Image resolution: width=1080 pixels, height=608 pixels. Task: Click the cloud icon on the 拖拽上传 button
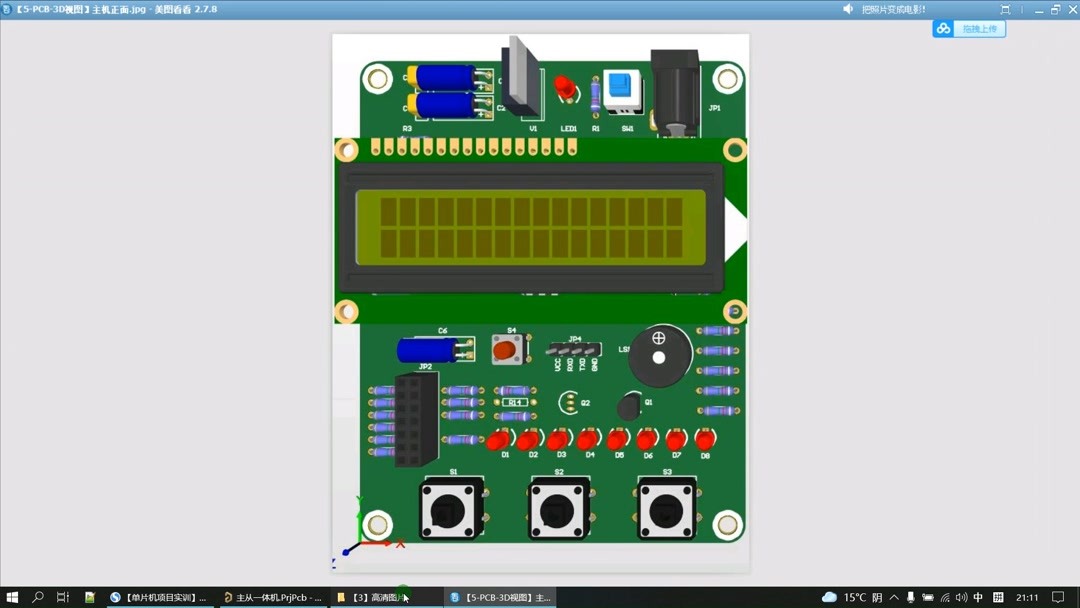click(x=943, y=29)
